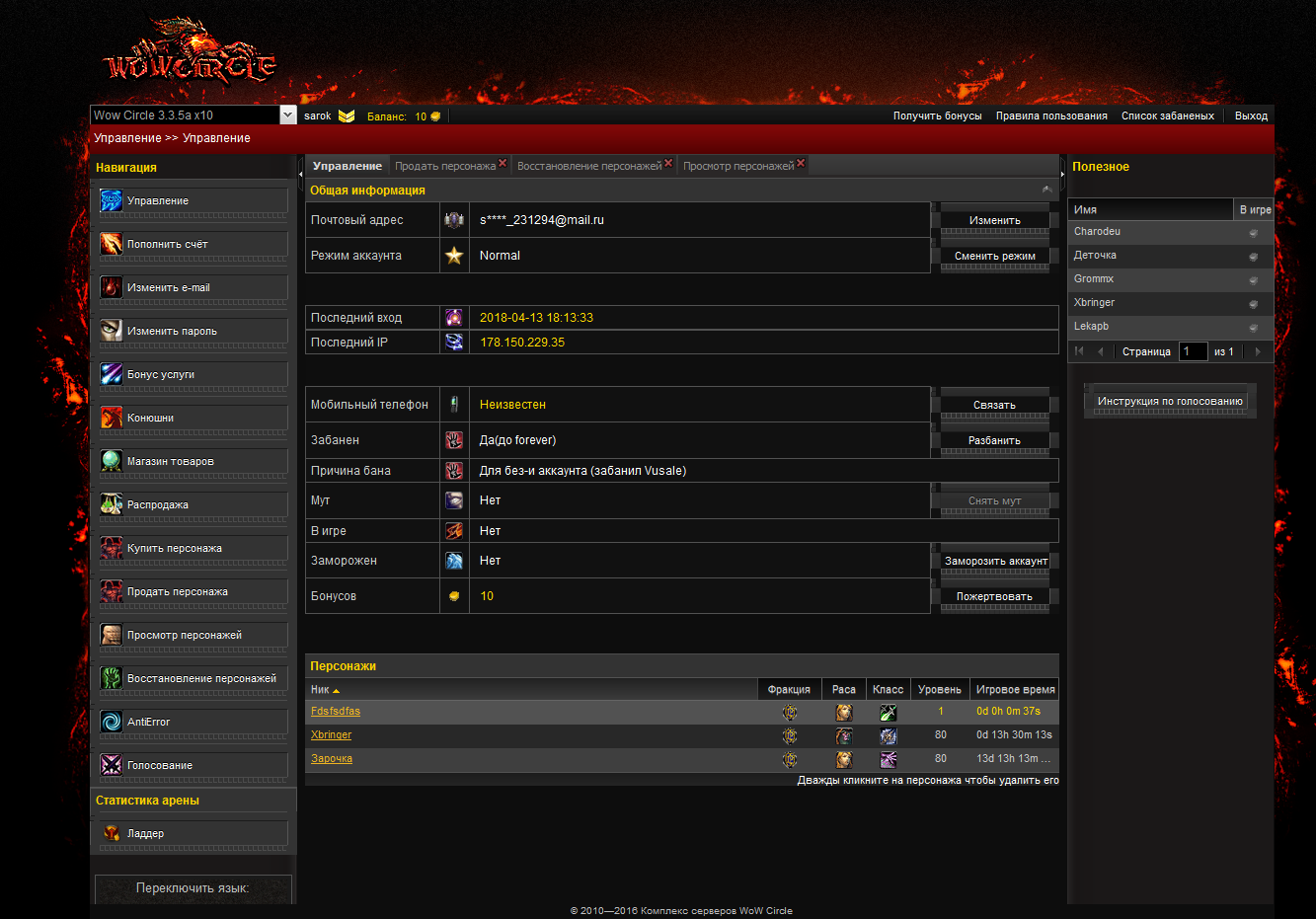The height and width of the screenshot is (919, 1316).
Task: Close the Просмотр персонажей tab
Action: click(801, 164)
